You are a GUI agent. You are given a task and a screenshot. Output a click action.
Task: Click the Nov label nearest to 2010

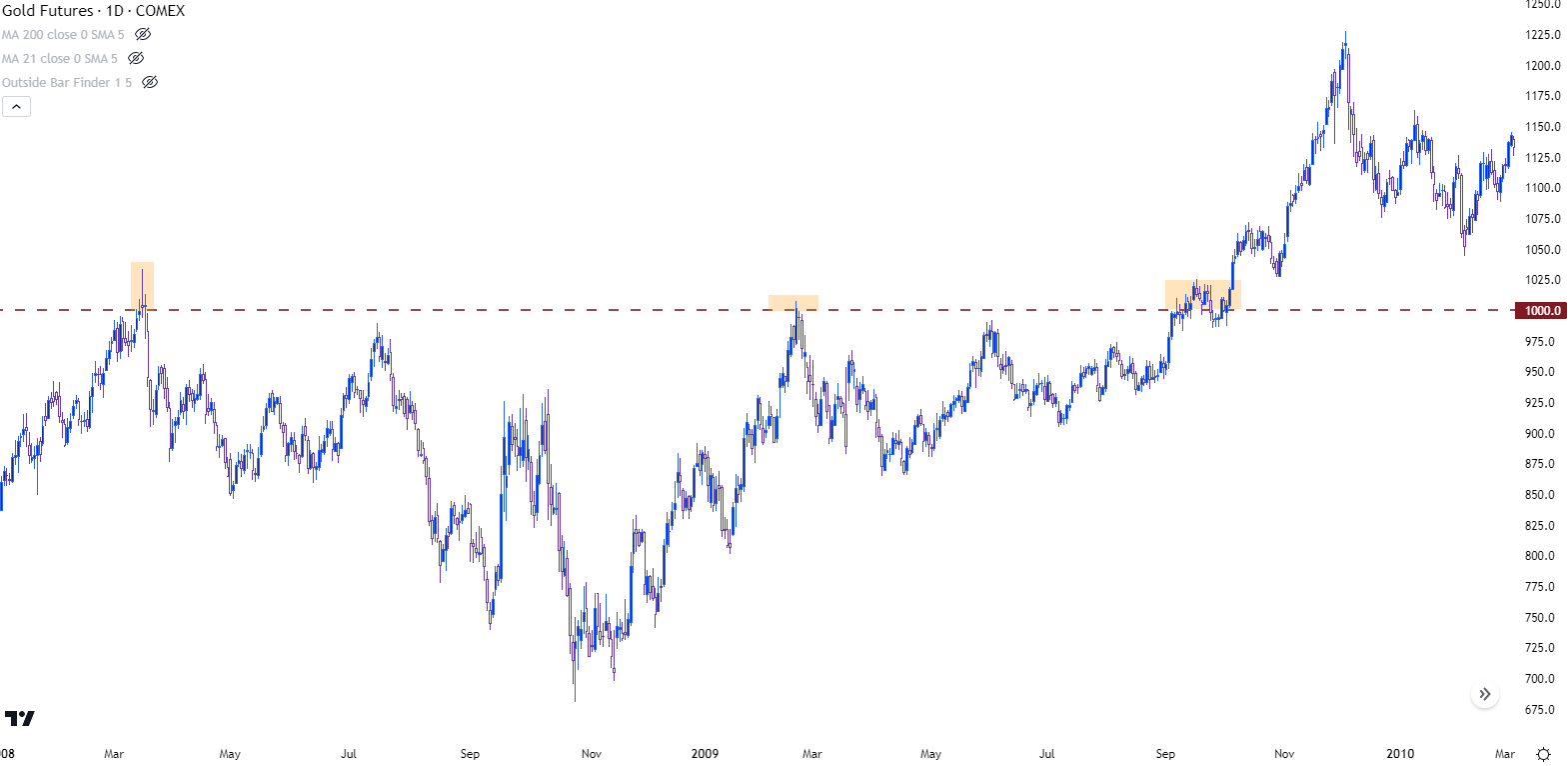point(1284,754)
